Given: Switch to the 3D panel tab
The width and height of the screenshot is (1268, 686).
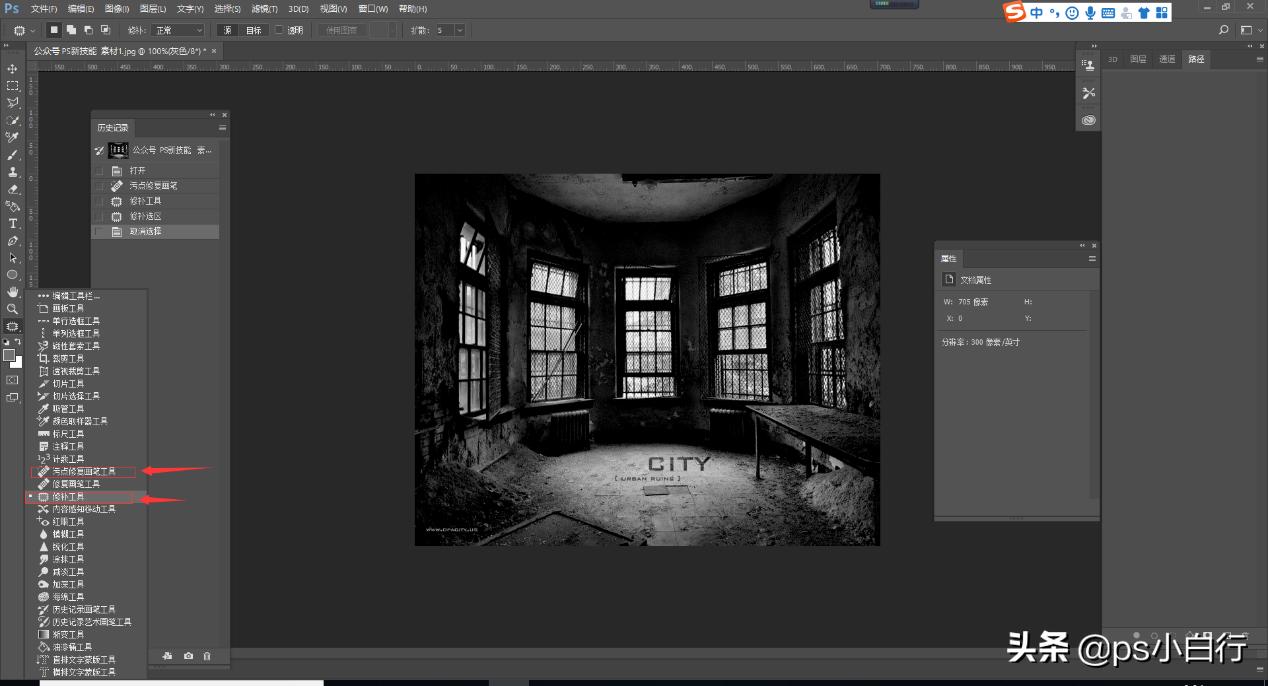Looking at the screenshot, I should (x=1113, y=59).
